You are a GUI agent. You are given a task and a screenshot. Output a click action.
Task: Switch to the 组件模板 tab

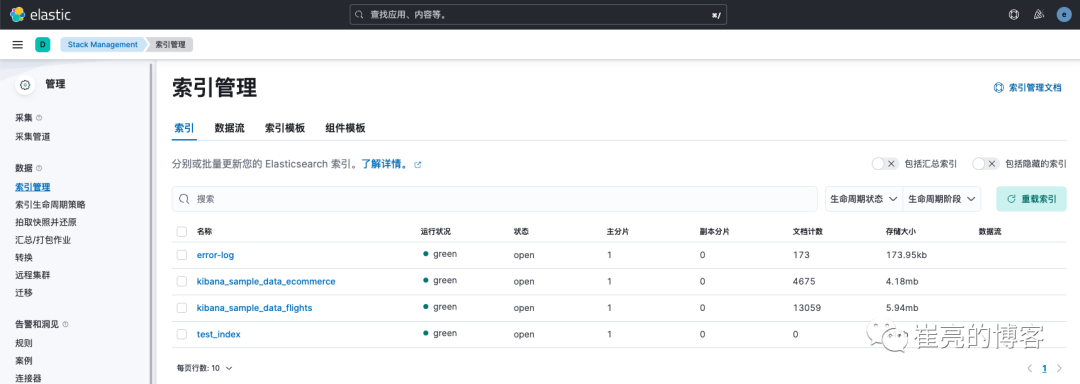click(x=345, y=128)
